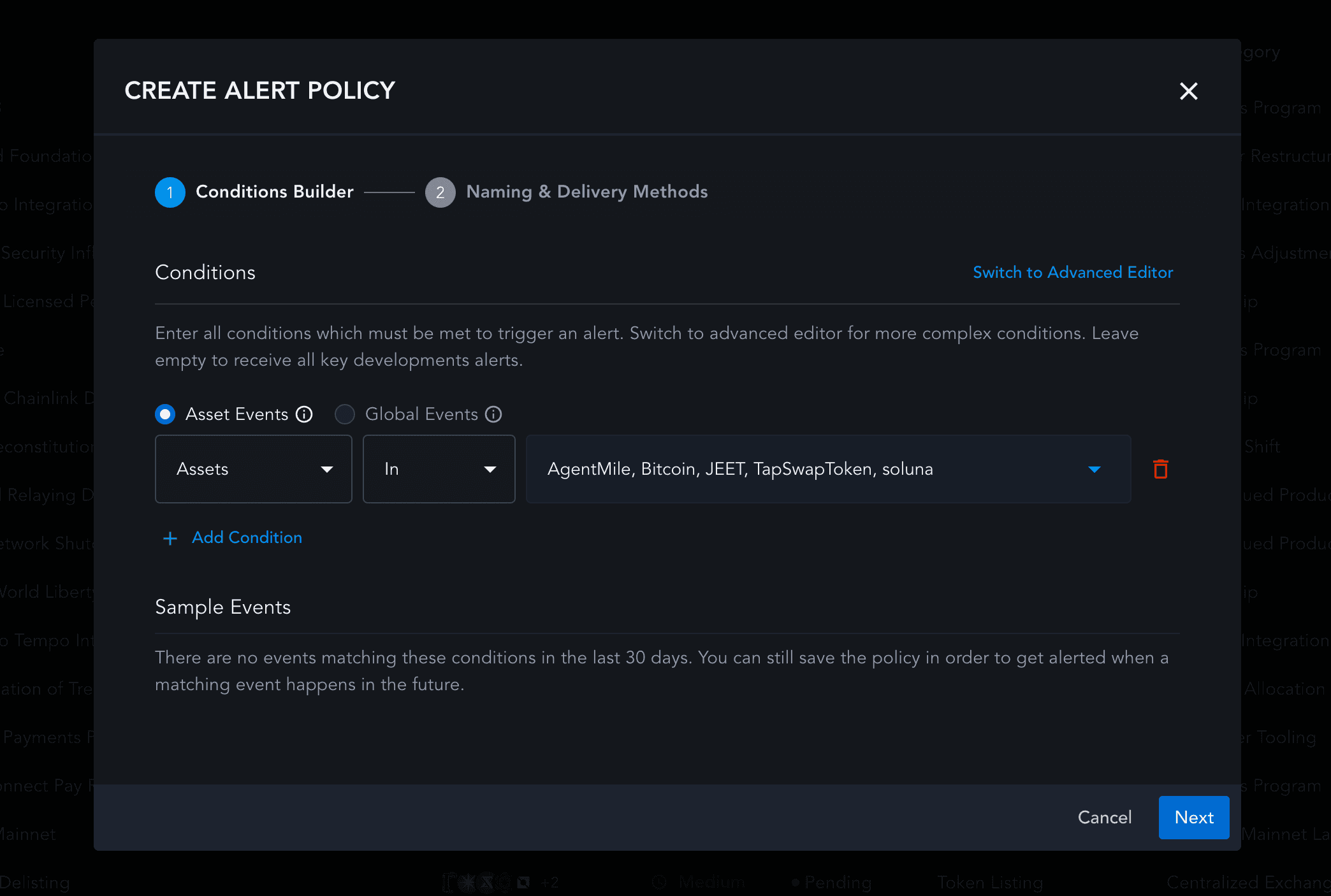Switch to Advanced Editor

click(x=1072, y=272)
